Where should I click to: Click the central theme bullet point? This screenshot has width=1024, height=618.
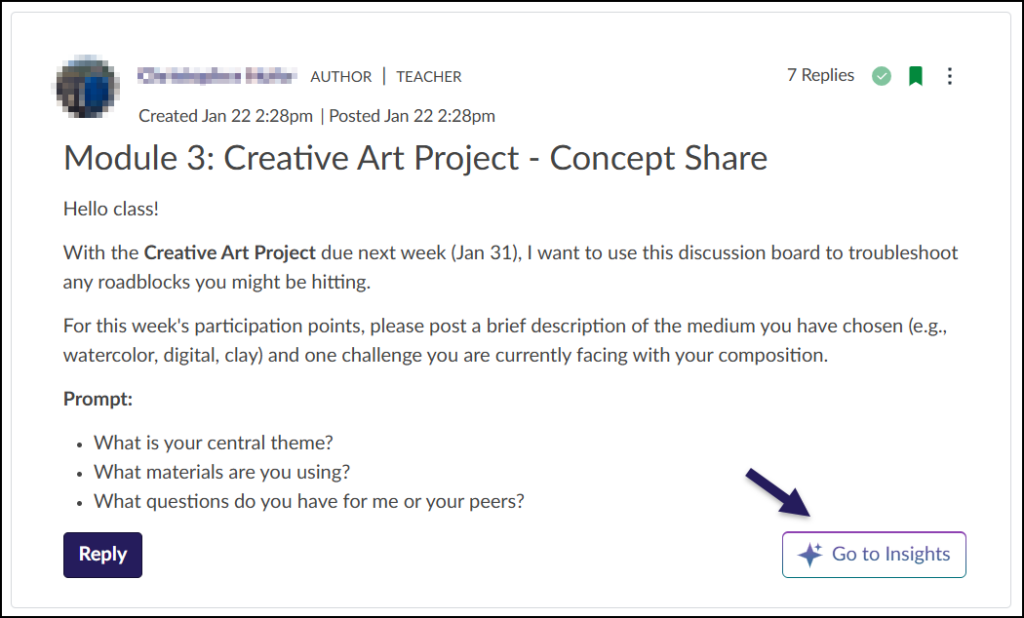pyautogui.click(x=213, y=442)
